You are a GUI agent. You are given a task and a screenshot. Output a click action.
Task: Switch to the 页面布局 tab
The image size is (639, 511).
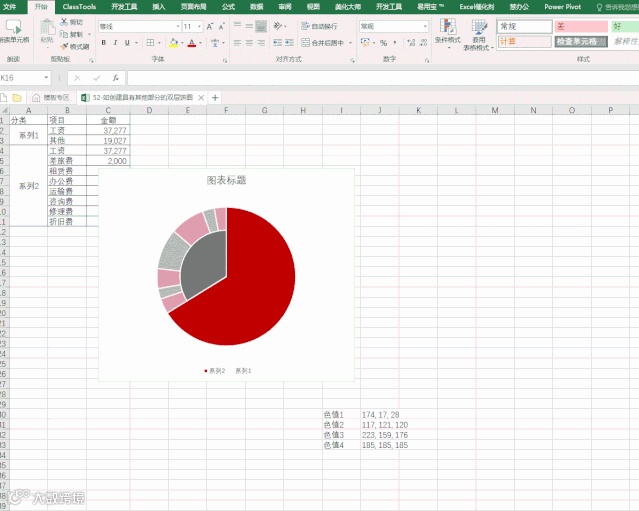pos(194,7)
